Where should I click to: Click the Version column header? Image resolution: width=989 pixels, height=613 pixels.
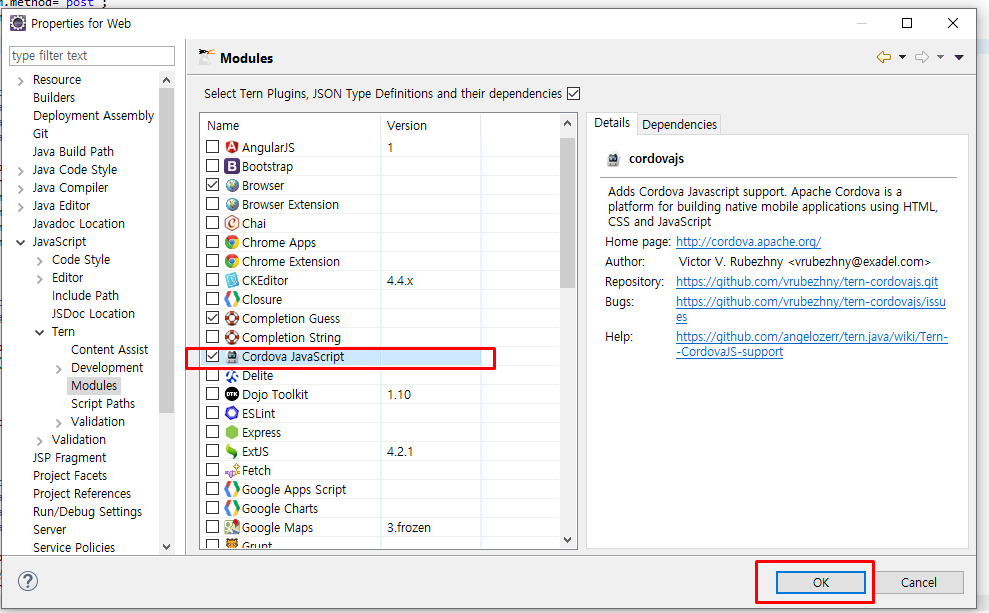point(430,125)
